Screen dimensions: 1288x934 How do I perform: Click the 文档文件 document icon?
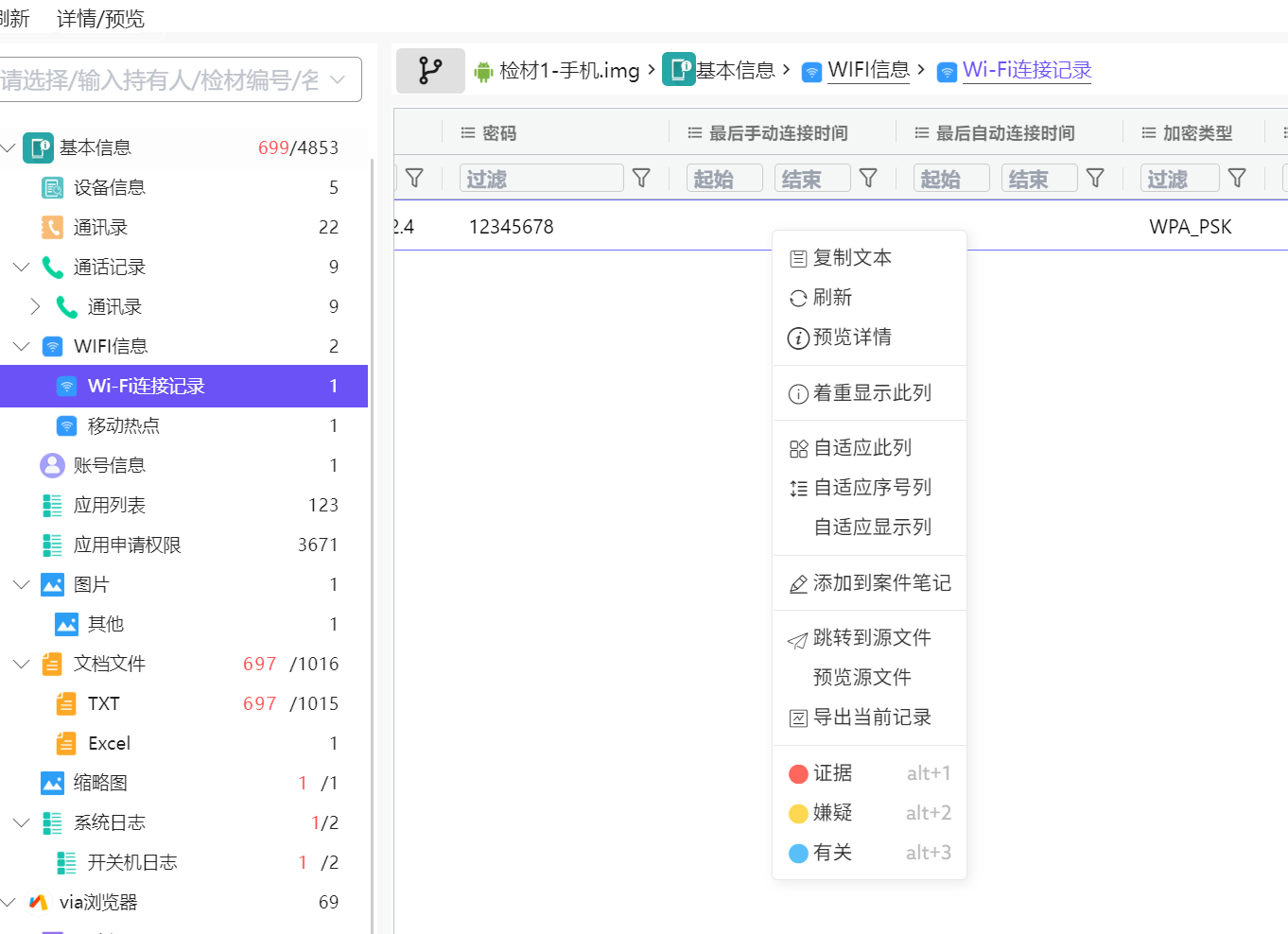coord(53,664)
